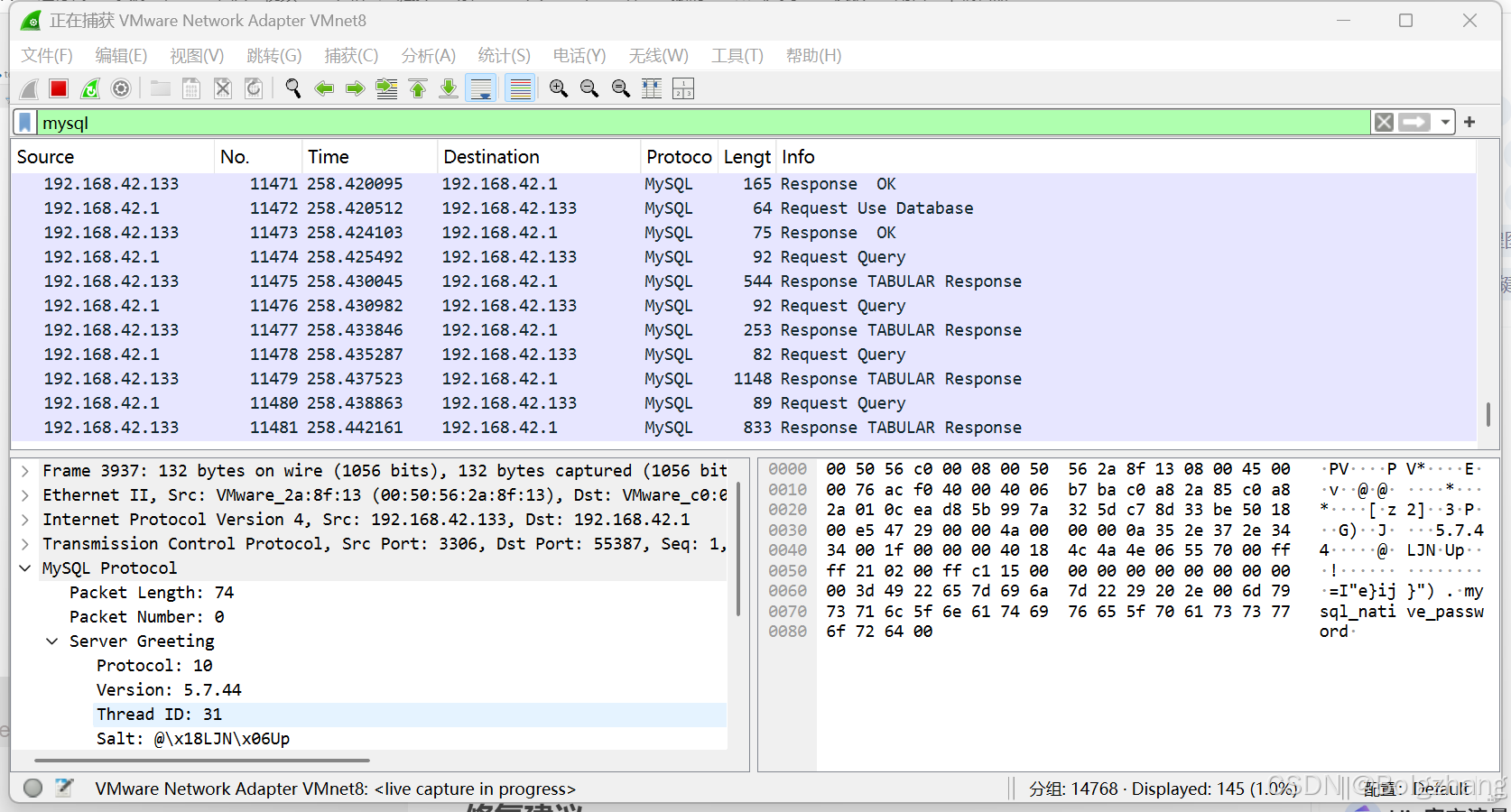Open the 电话(Y) menu
Screen dimensions: 1511x812
(579, 56)
